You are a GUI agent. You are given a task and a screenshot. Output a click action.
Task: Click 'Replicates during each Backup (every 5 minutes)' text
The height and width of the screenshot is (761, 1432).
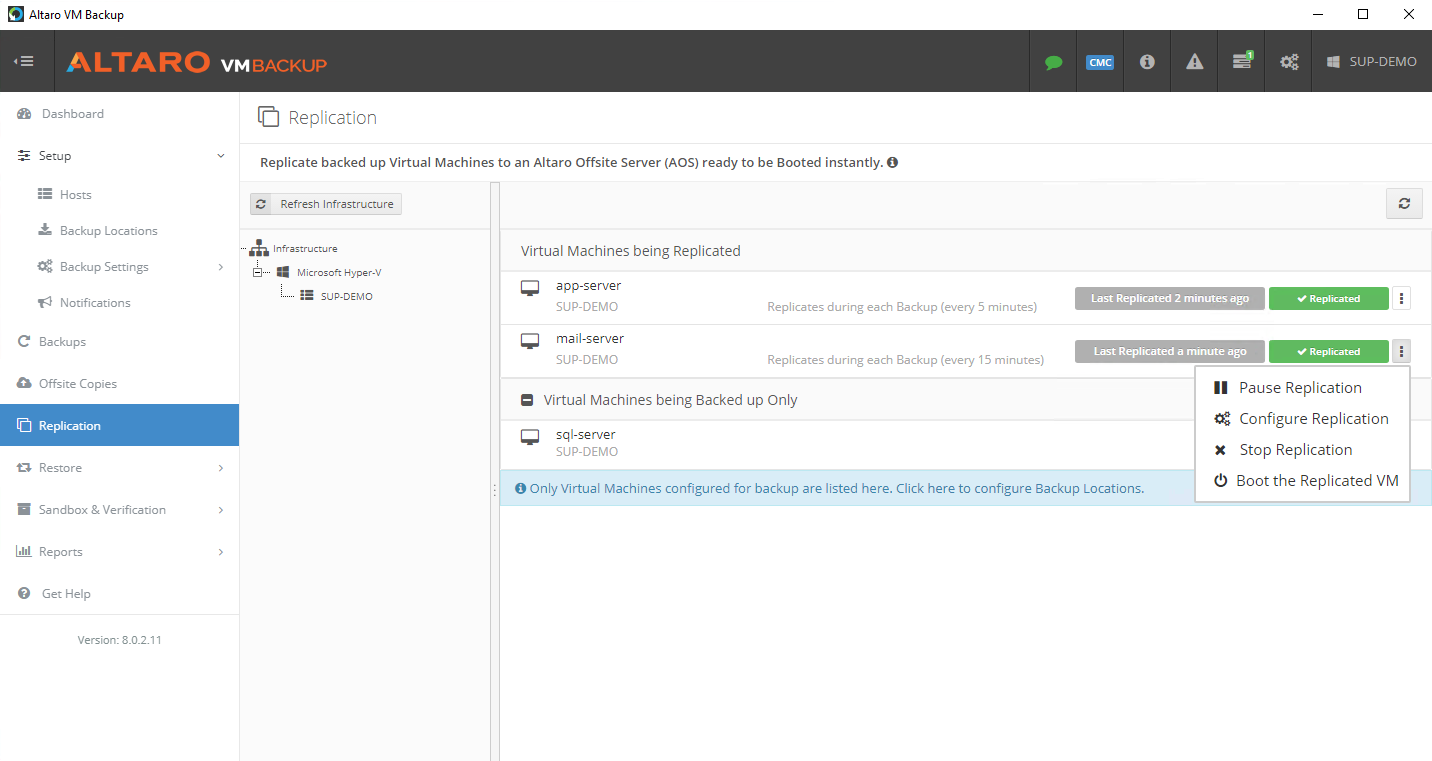point(902,307)
